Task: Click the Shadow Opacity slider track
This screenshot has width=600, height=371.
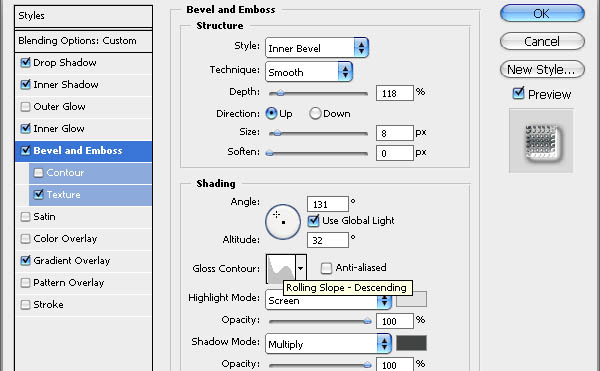Action: click(x=318, y=365)
